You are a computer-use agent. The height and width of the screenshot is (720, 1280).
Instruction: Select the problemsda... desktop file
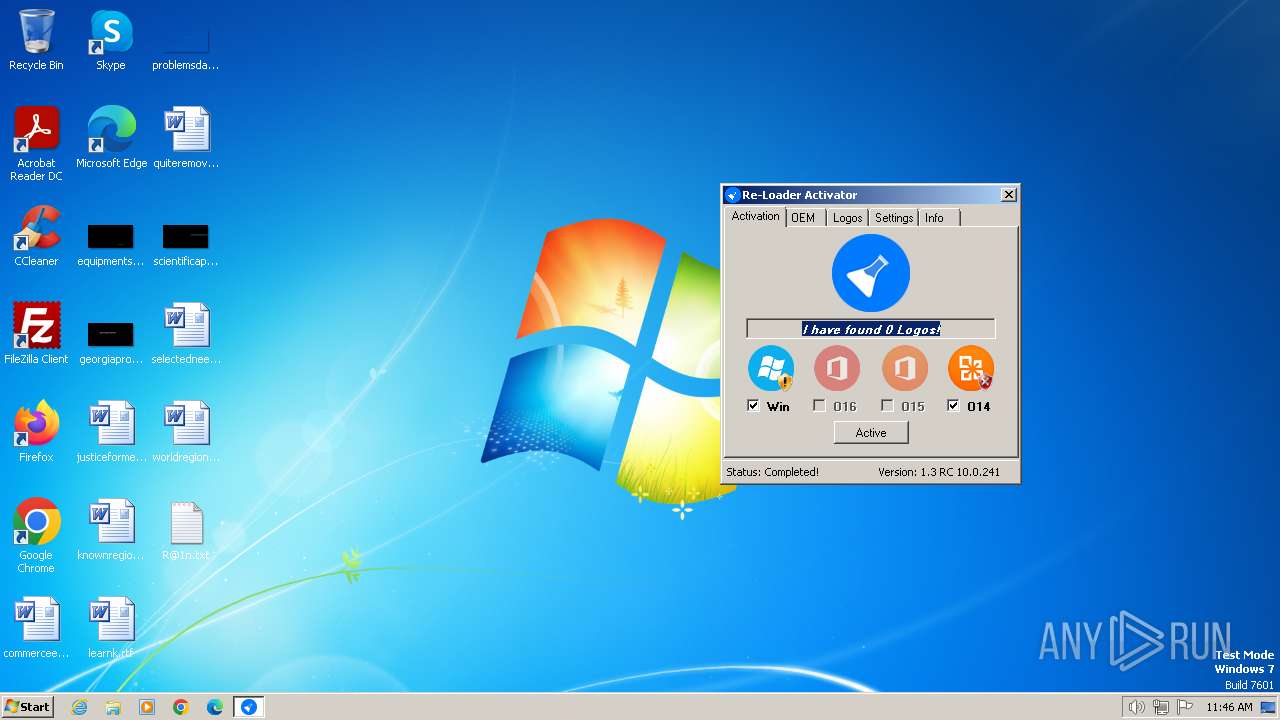[x=186, y=40]
